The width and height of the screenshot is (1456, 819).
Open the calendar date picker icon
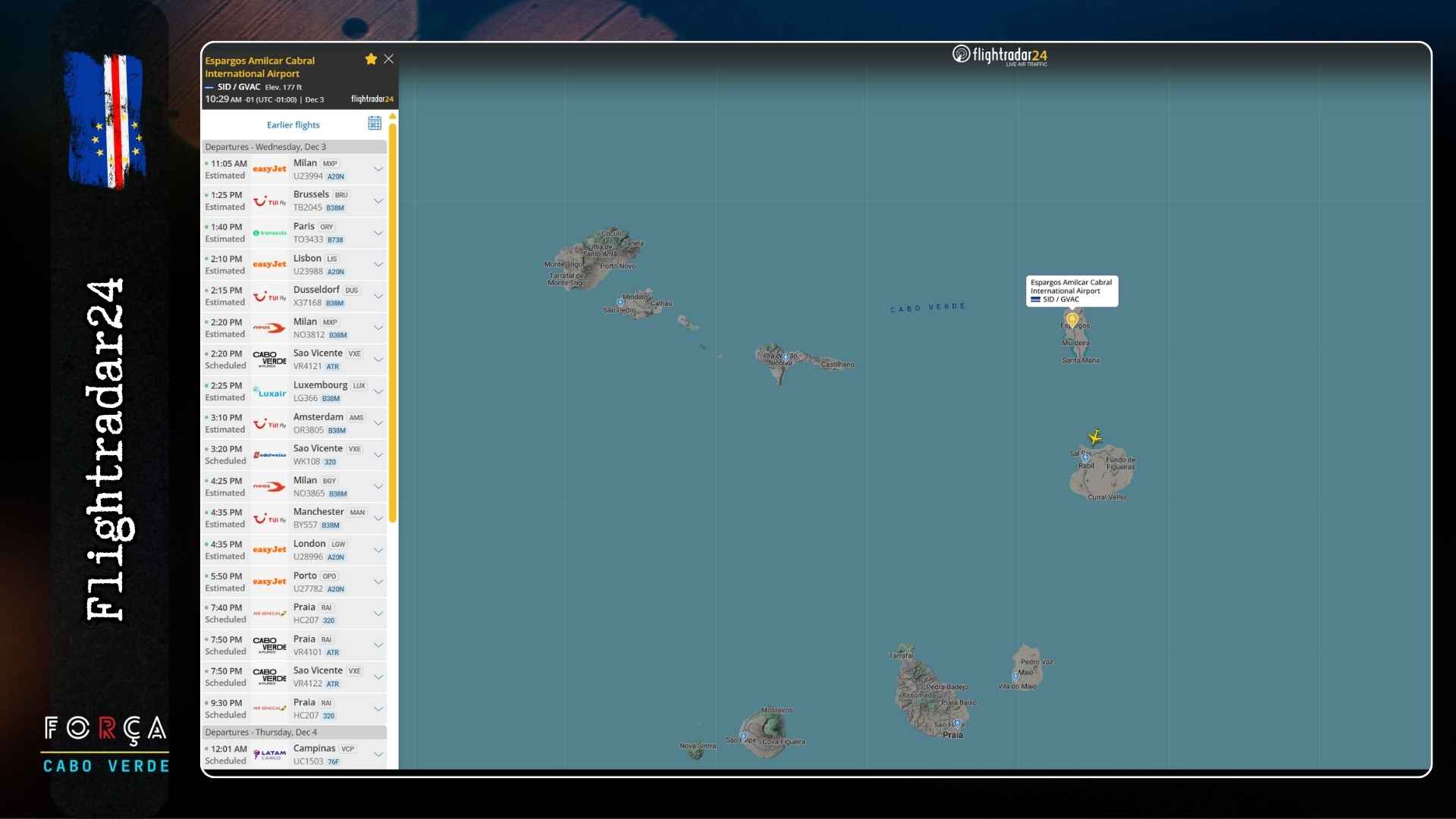(x=375, y=124)
